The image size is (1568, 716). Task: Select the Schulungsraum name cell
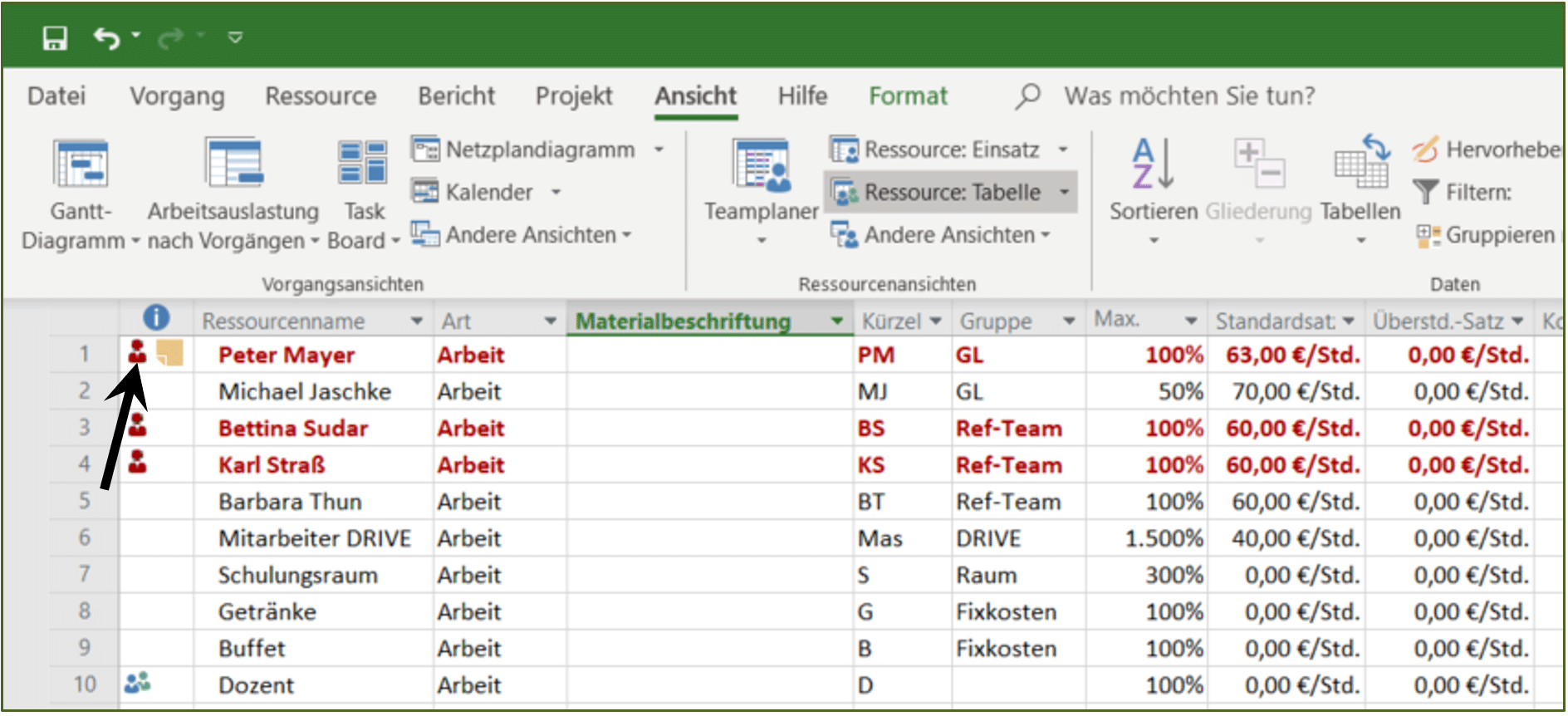pyautogui.click(x=313, y=575)
